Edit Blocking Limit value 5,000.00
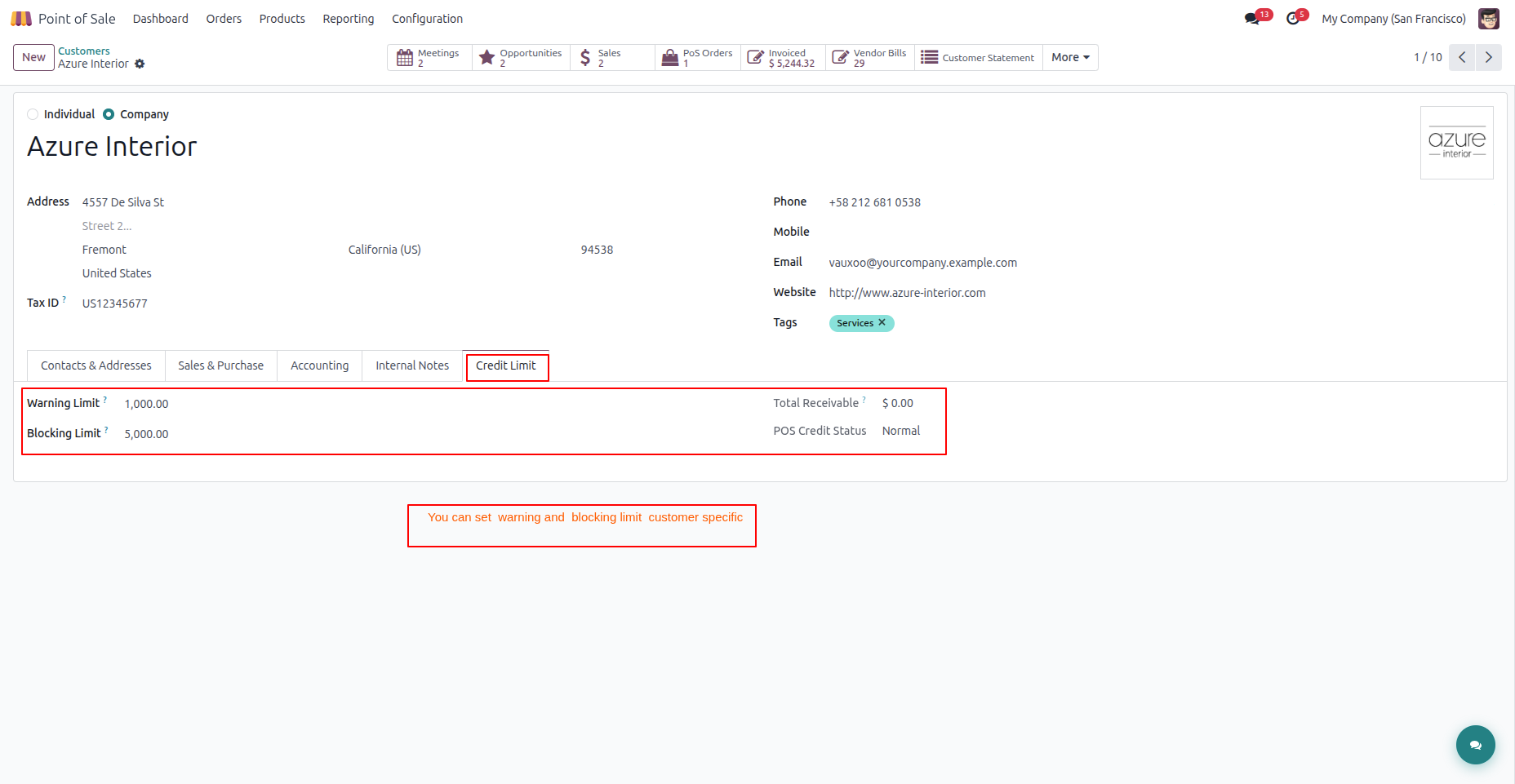 146,434
